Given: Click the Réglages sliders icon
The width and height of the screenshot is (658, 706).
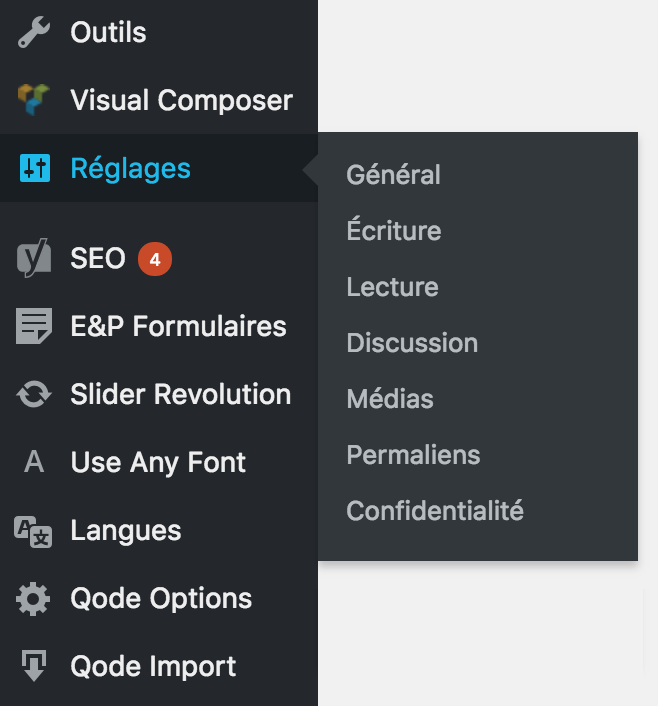Looking at the screenshot, I should (x=34, y=168).
